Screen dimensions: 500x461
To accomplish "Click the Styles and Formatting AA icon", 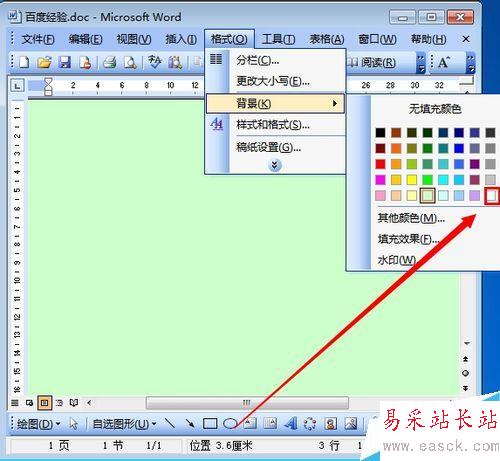I will click(217, 124).
